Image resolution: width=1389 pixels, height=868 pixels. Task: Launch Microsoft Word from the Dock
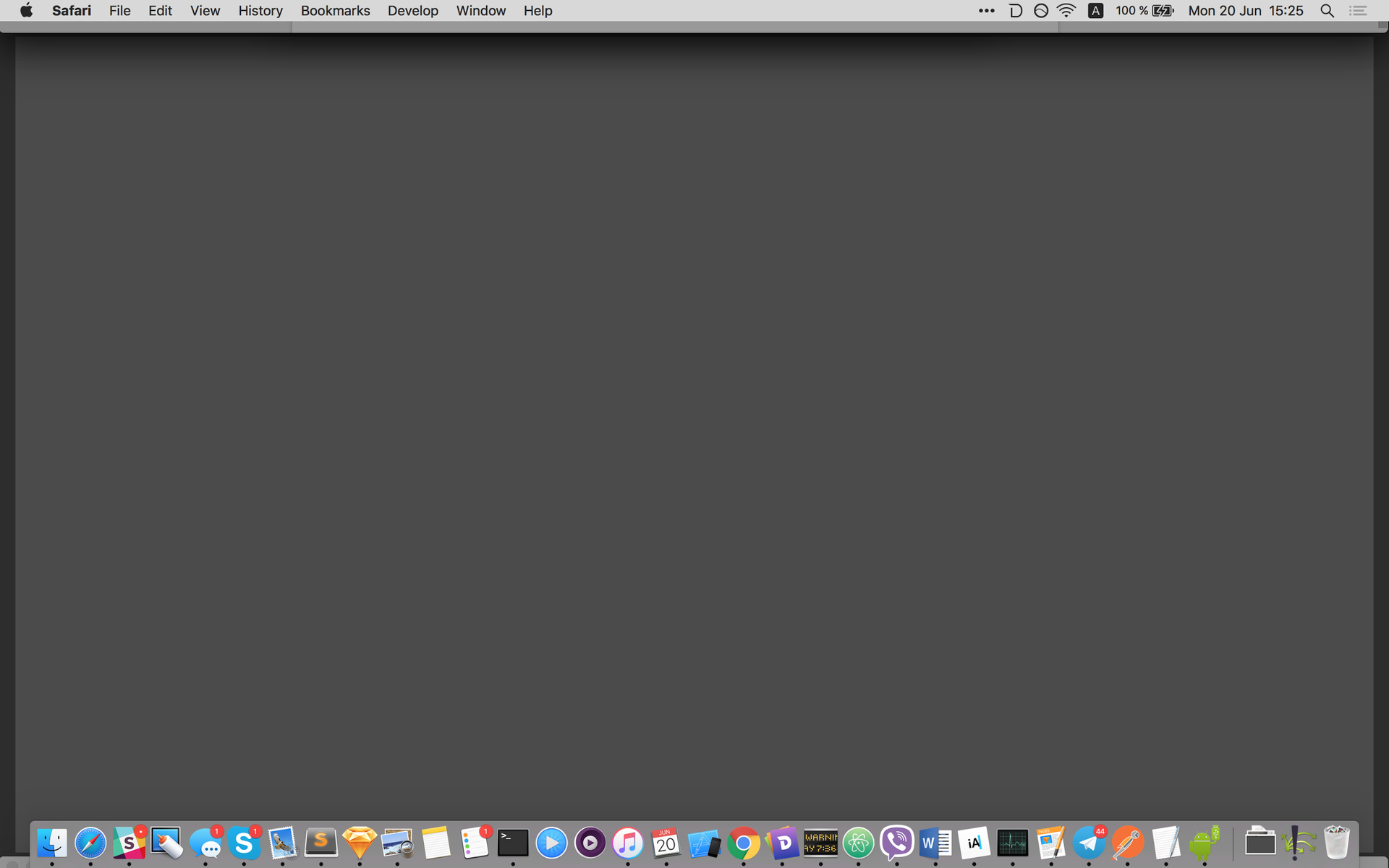[x=935, y=843]
